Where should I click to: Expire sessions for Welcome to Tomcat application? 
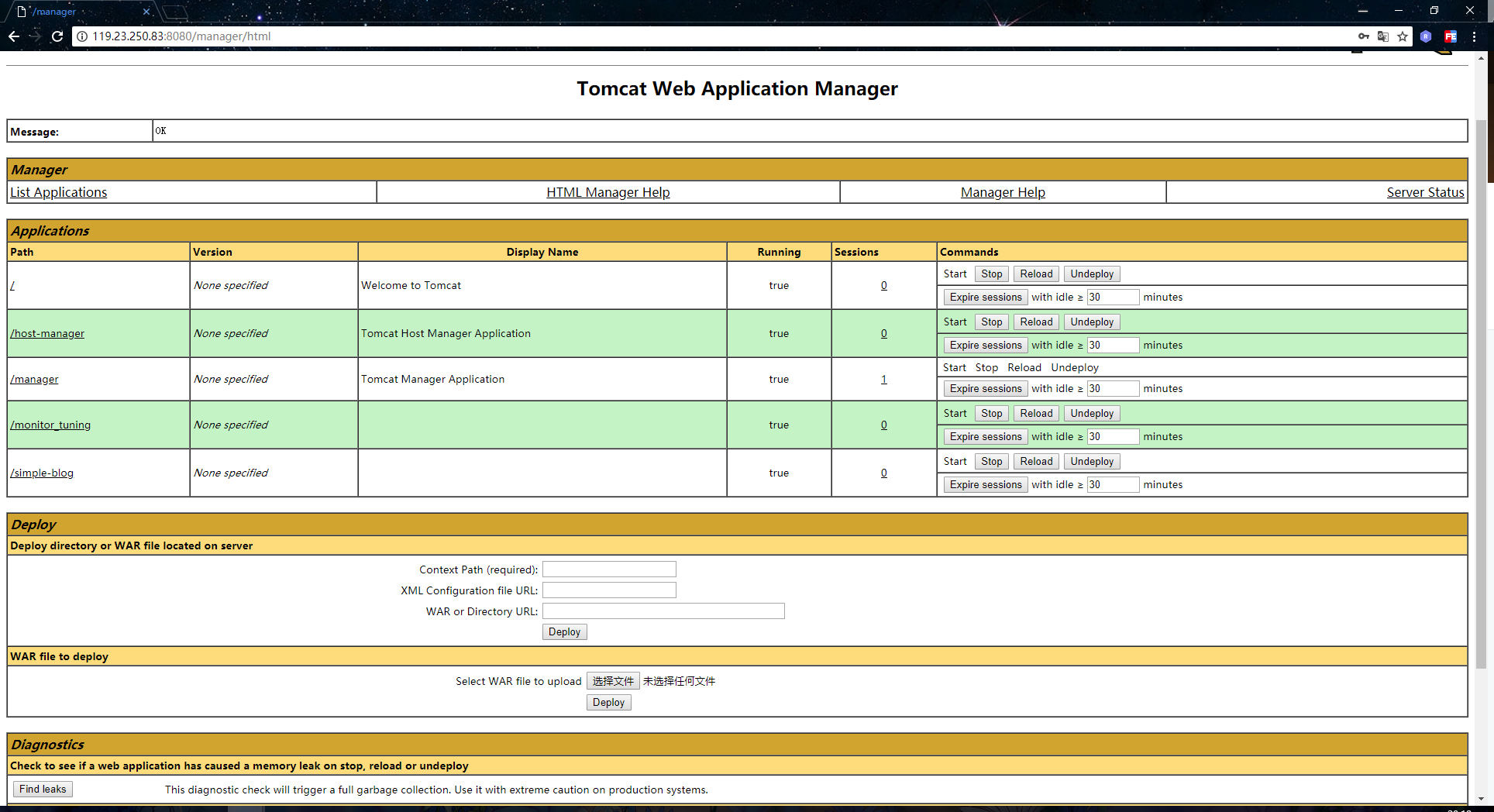[986, 297]
